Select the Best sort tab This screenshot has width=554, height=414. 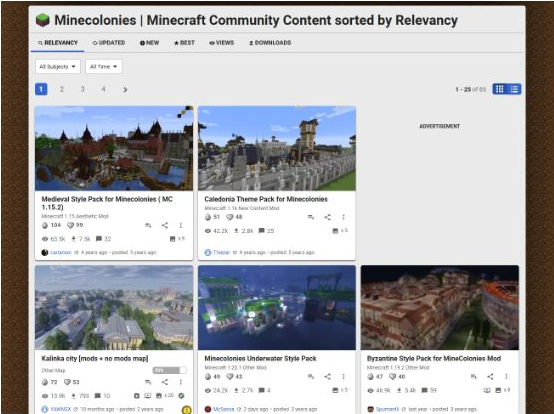point(184,43)
